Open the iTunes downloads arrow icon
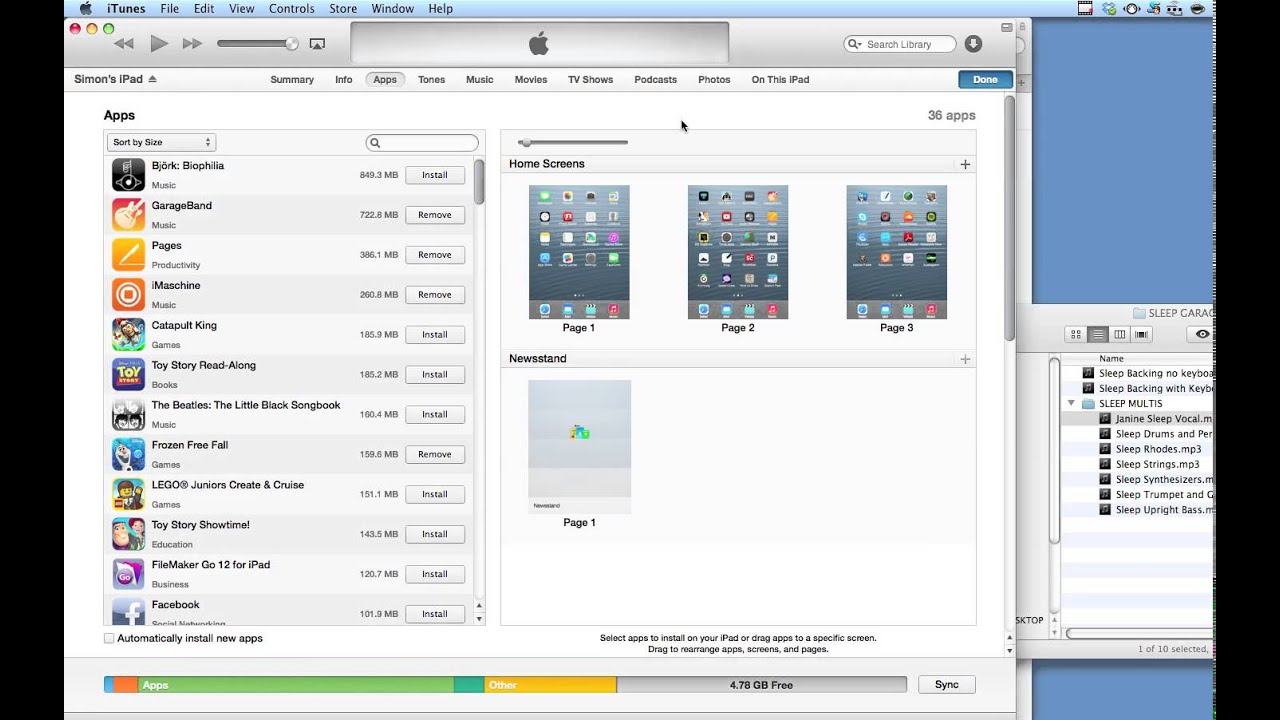Image resolution: width=1280 pixels, height=720 pixels. point(973,44)
